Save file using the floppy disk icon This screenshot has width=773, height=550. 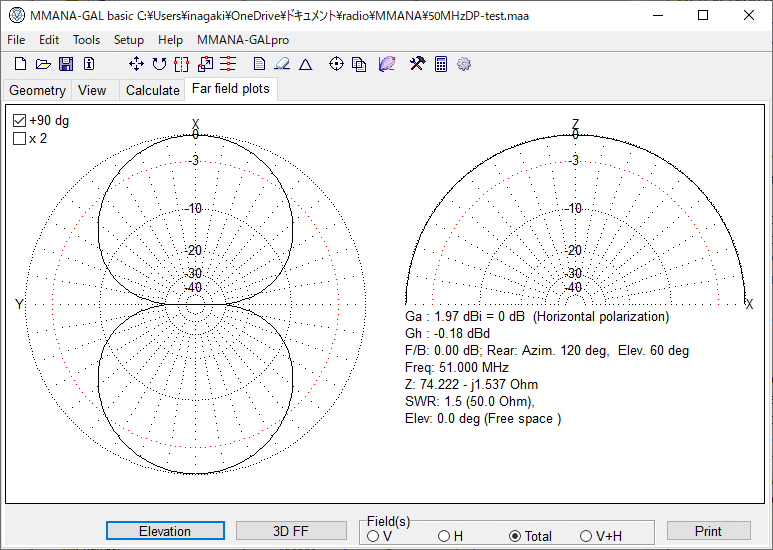pyautogui.click(x=66, y=64)
